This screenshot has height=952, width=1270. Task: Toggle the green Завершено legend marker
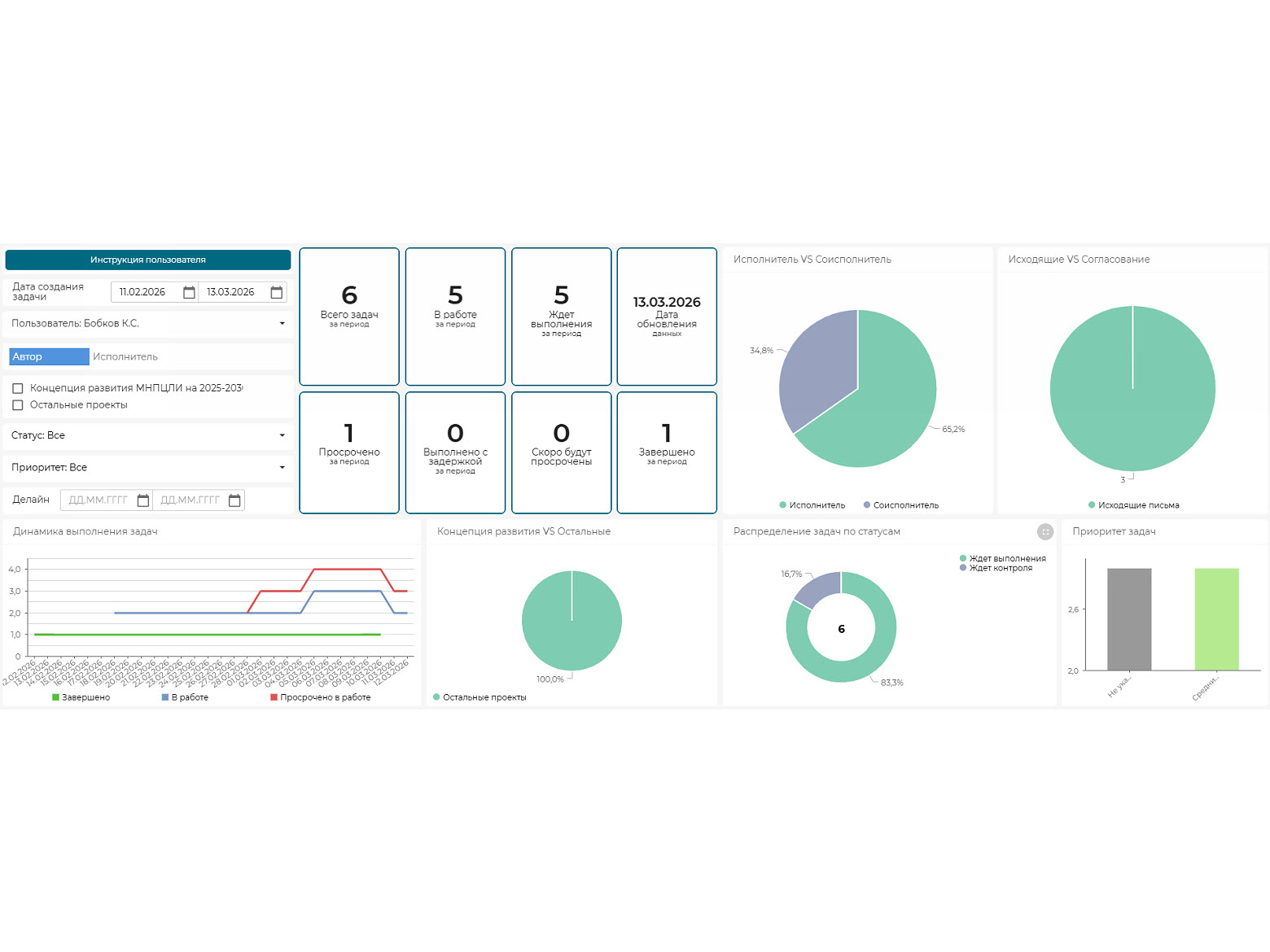pos(56,697)
